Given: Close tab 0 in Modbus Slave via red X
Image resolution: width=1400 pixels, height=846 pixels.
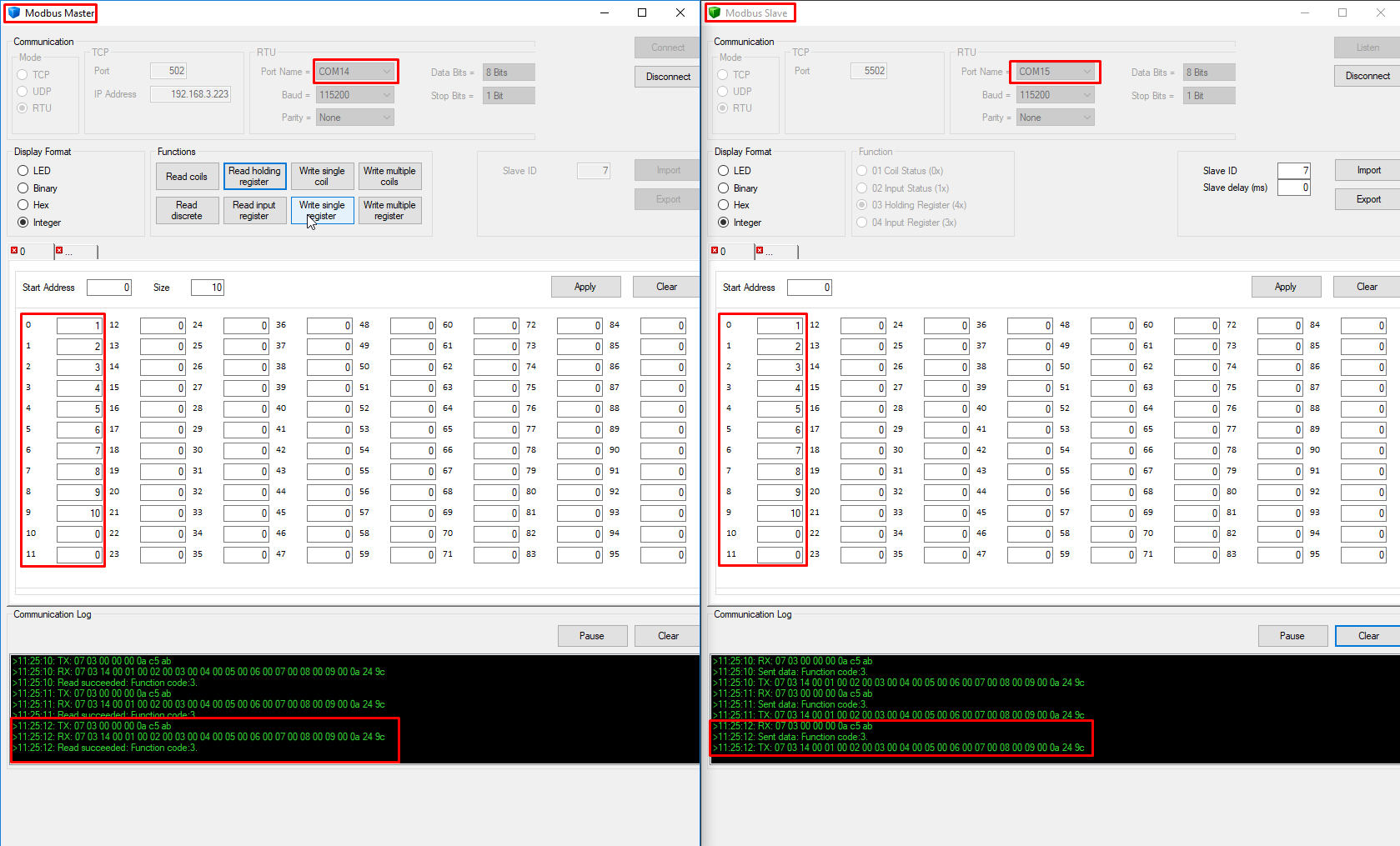Looking at the screenshot, I should click(x=715, y=250).
